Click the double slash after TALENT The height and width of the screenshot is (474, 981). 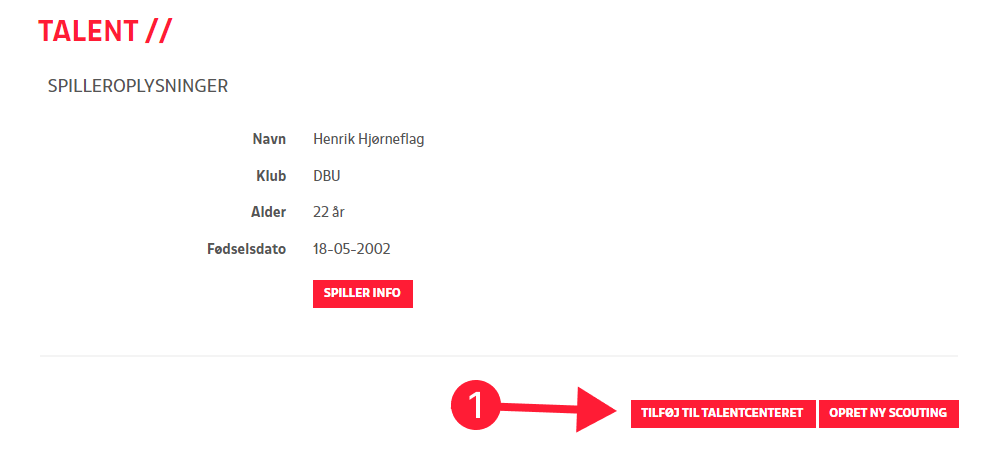(x=158, y=31)
